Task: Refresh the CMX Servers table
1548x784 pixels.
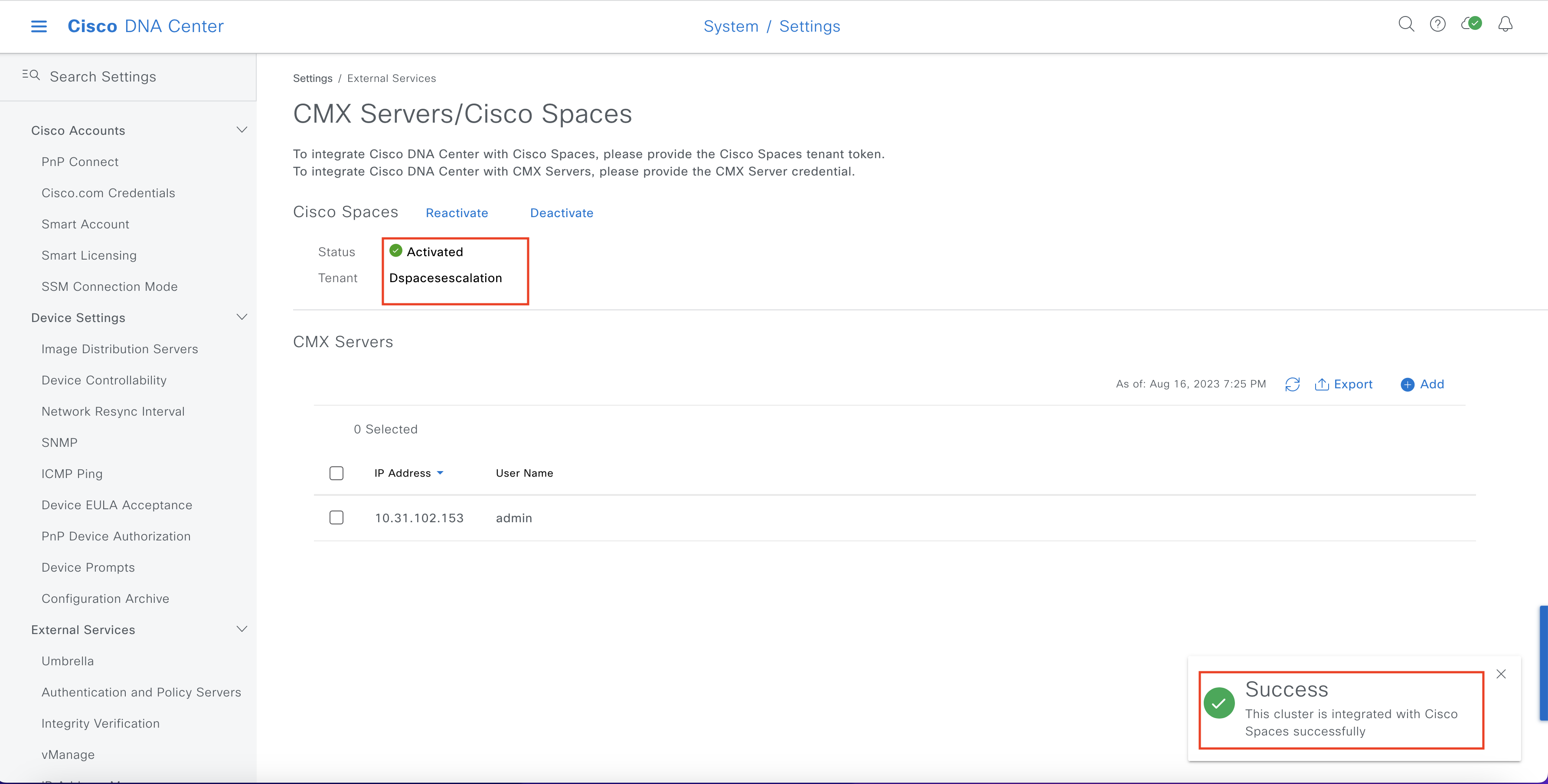Action: pyautogui.click(x=1292, y=384)
